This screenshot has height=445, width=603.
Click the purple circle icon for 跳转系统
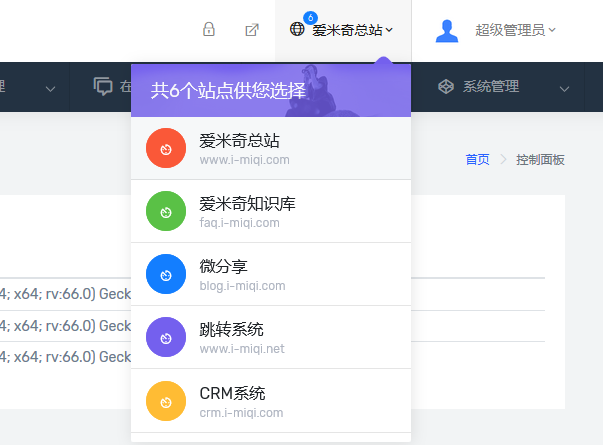tap(166, 337)
